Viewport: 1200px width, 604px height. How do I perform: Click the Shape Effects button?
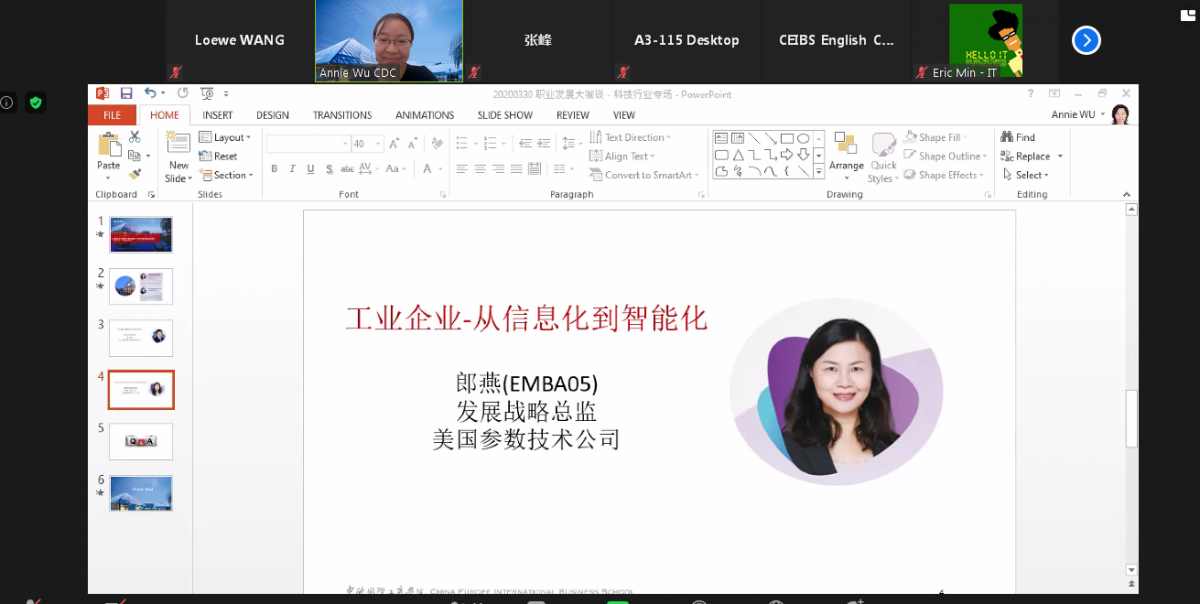click(x=941, y=175)
